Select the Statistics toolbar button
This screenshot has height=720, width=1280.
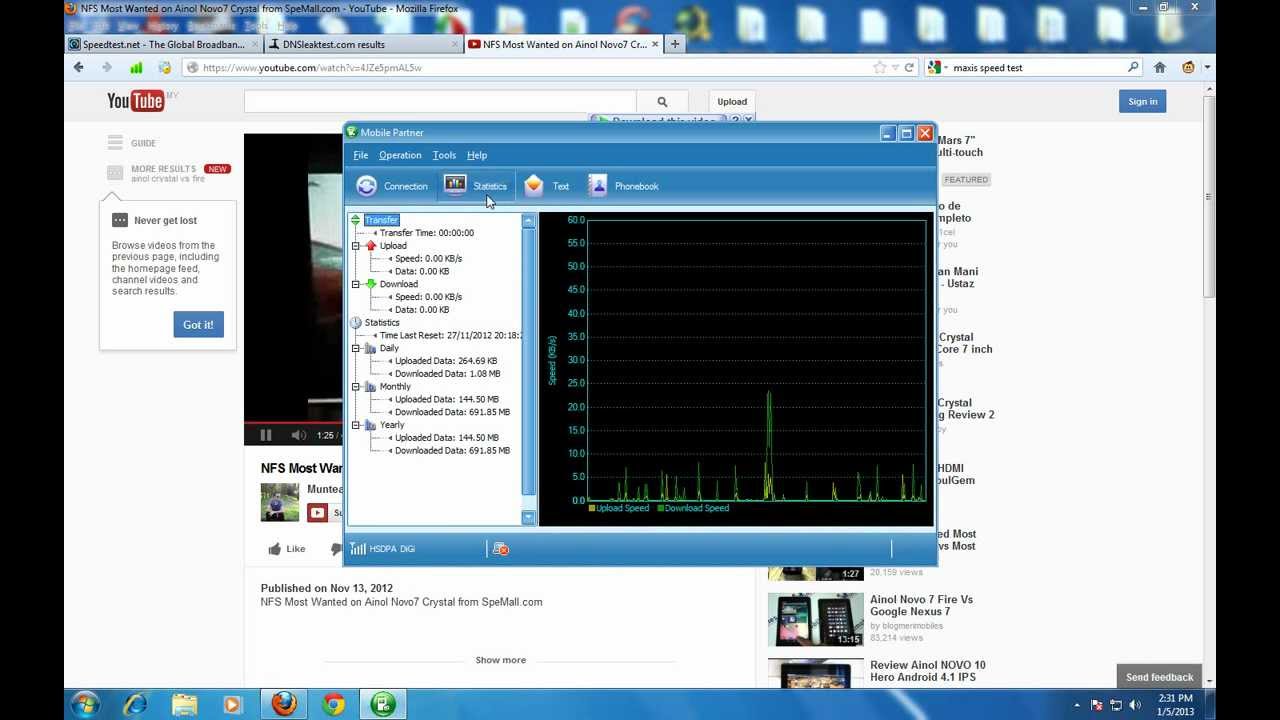476,186
